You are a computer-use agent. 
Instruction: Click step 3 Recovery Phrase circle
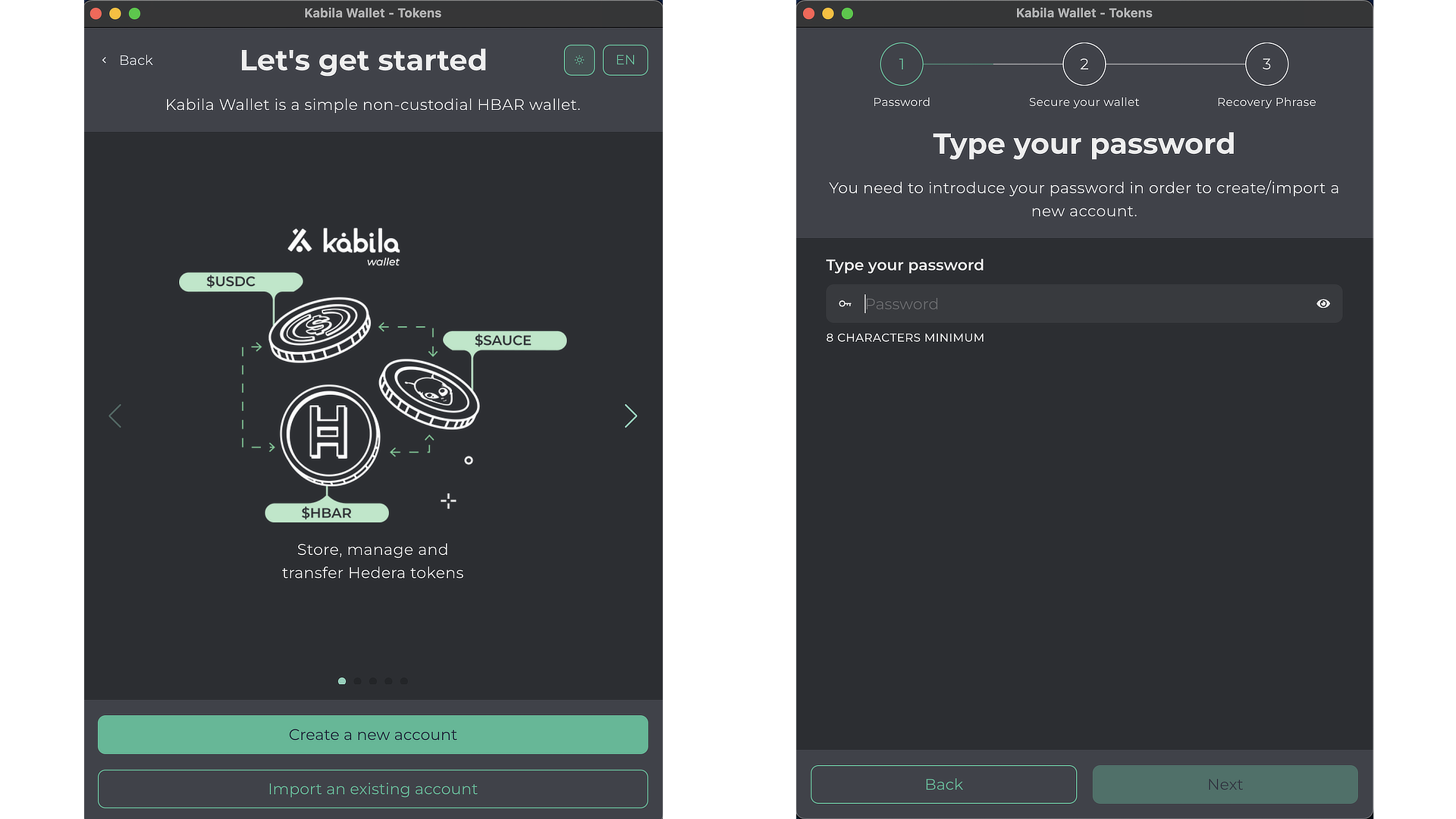1266,64
